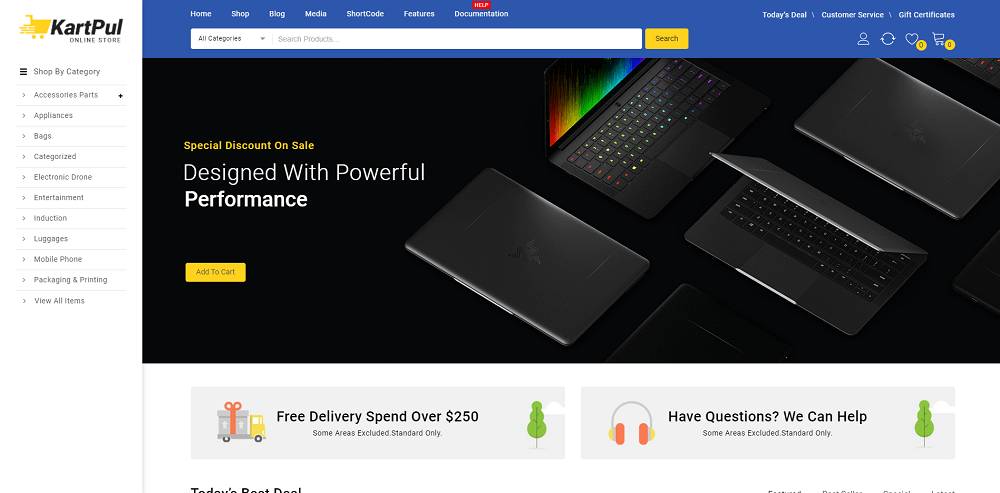Click the yellow Search button

pyautogui.click(x=666, y=38)
